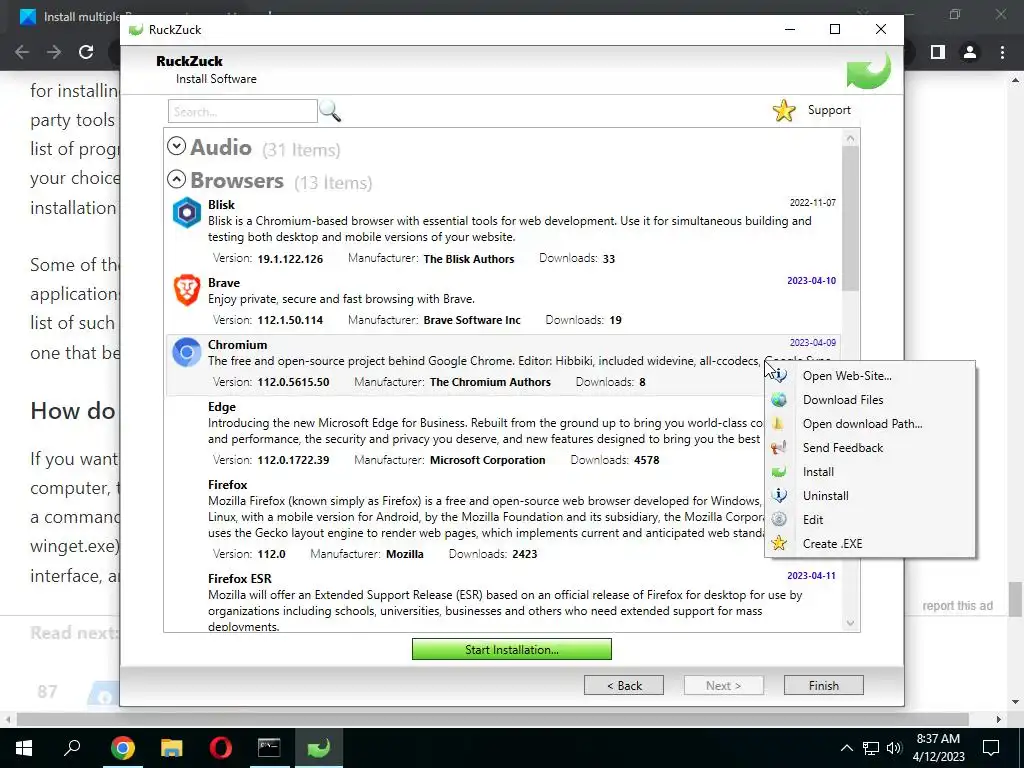Click the volume speaker tray icon
Screen dimensions: 1024x768
click(x=894, y=748)
